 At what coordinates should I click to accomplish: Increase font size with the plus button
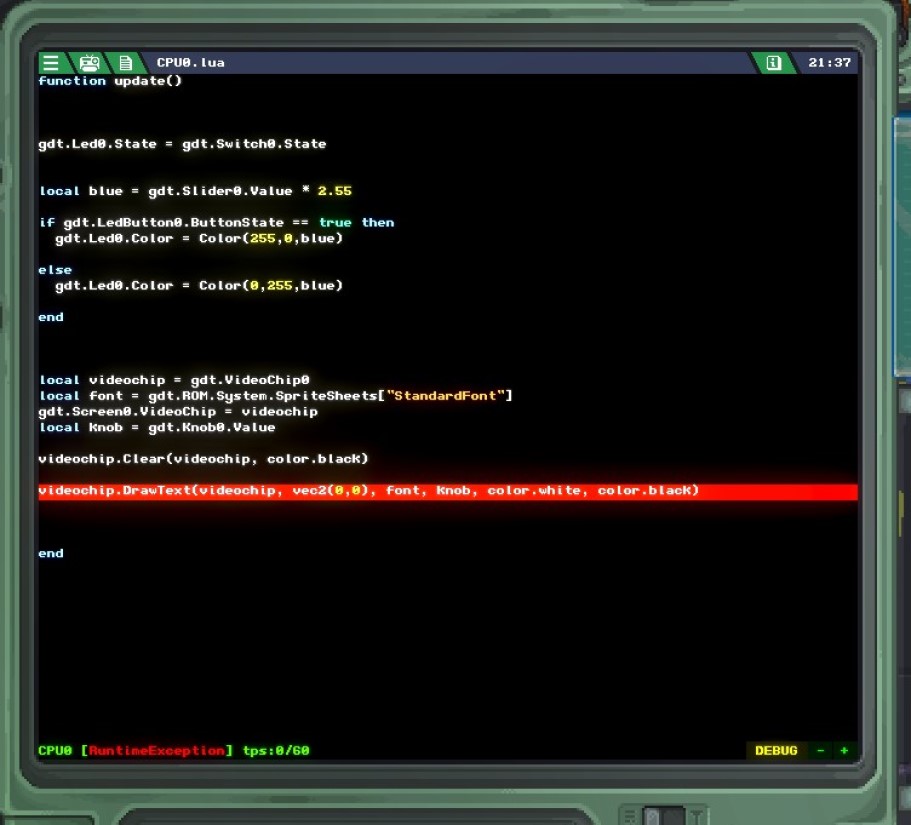coord(844,750)
